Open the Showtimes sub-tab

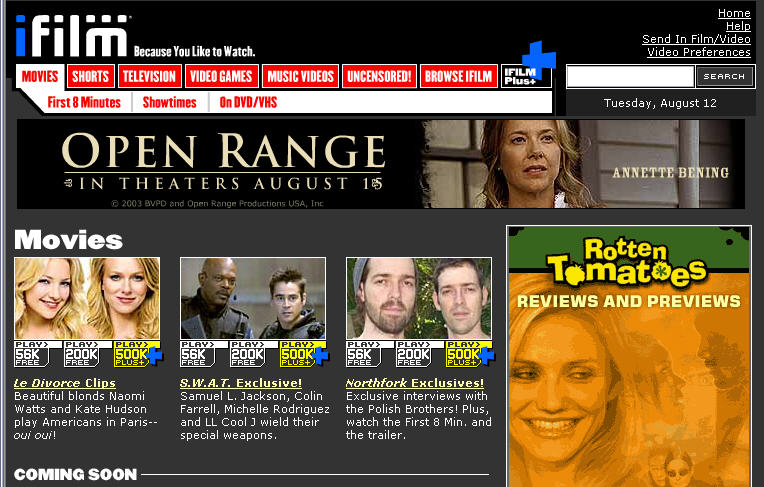169,102
